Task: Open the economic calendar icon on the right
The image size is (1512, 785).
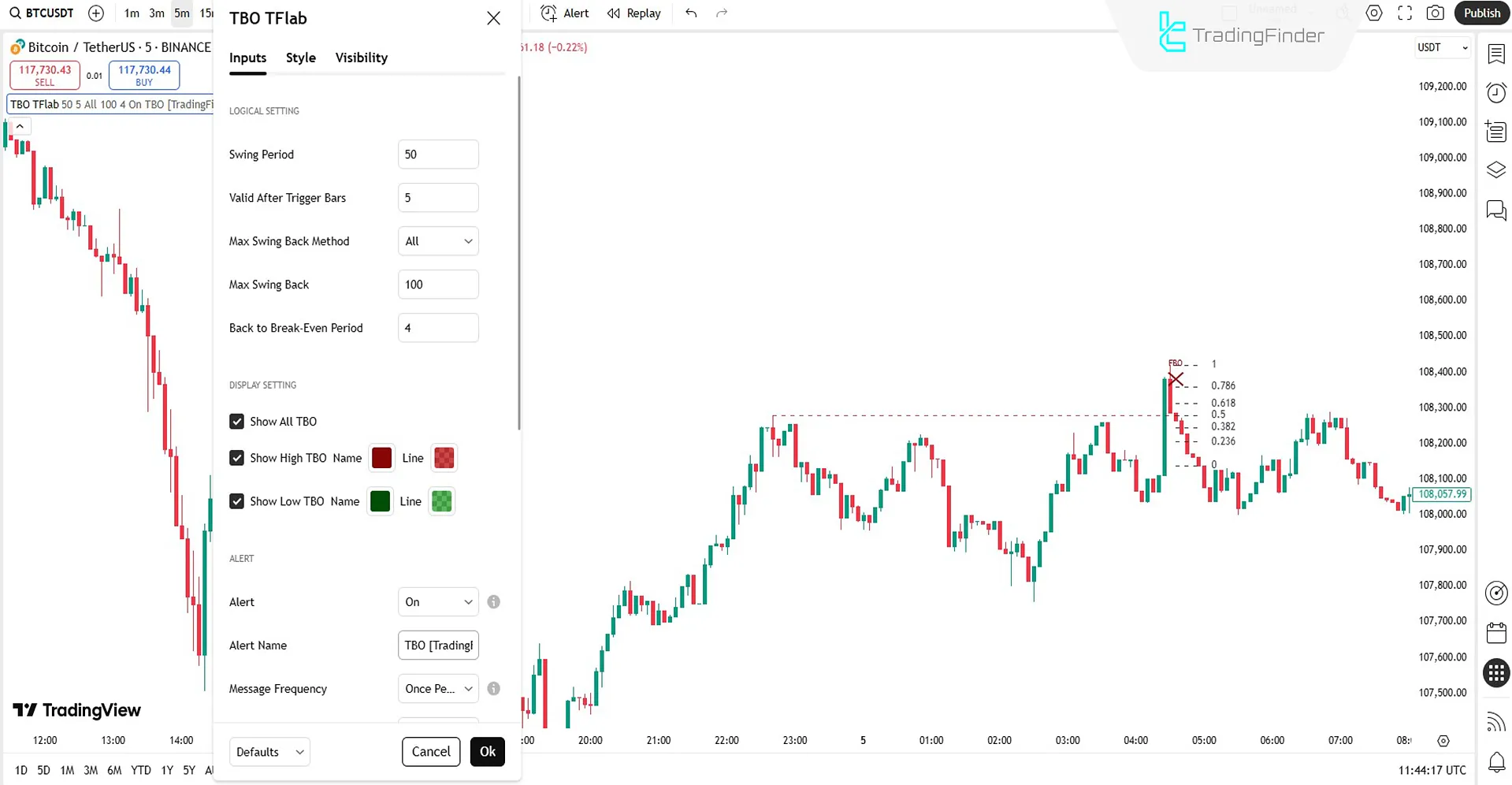Action: coord(1496,632)
